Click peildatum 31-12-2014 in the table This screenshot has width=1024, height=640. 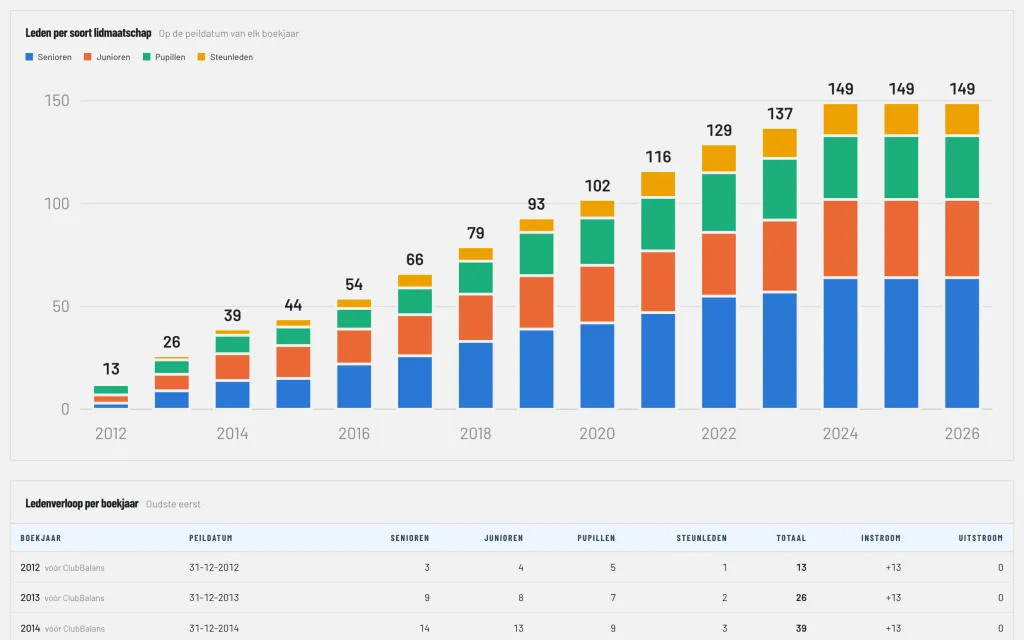pyautogui.click(x=214, y=628)
